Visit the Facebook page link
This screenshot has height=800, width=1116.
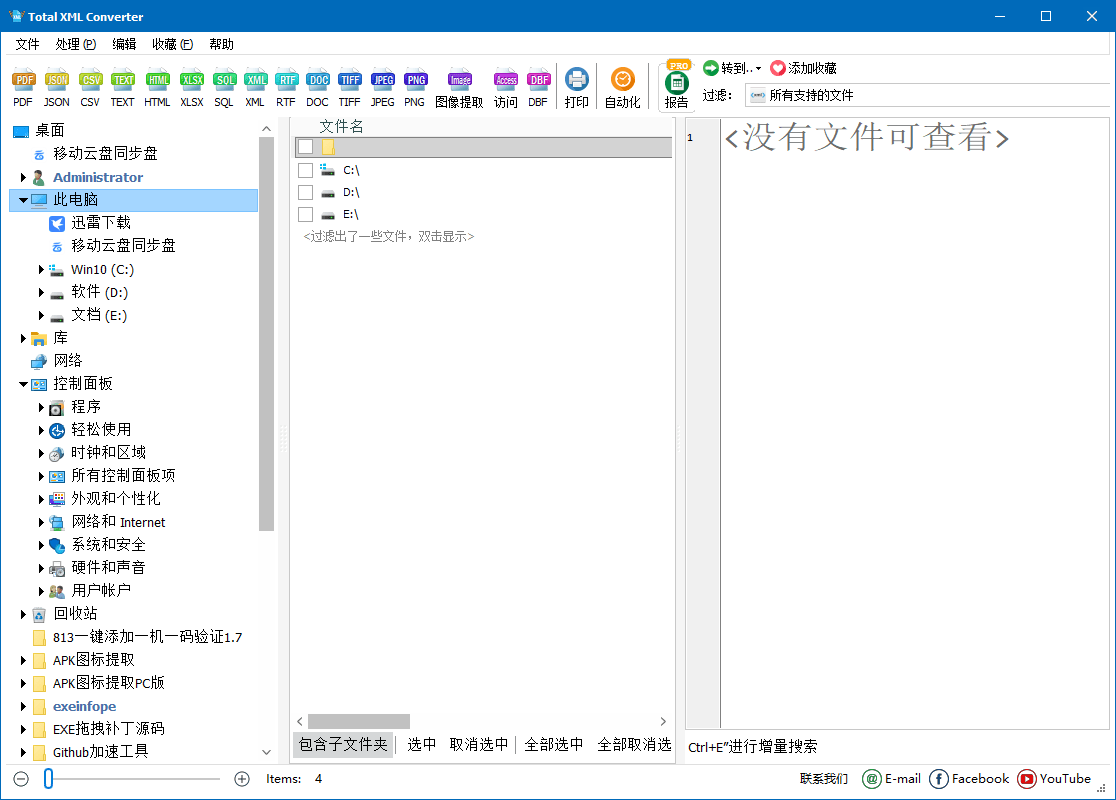pyautogui.click(x=969, y=779)
